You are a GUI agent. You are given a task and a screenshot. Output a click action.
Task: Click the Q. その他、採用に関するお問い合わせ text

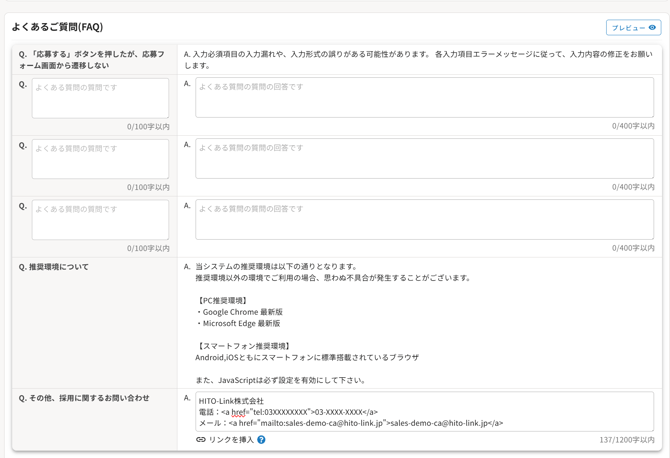[84, 398]
